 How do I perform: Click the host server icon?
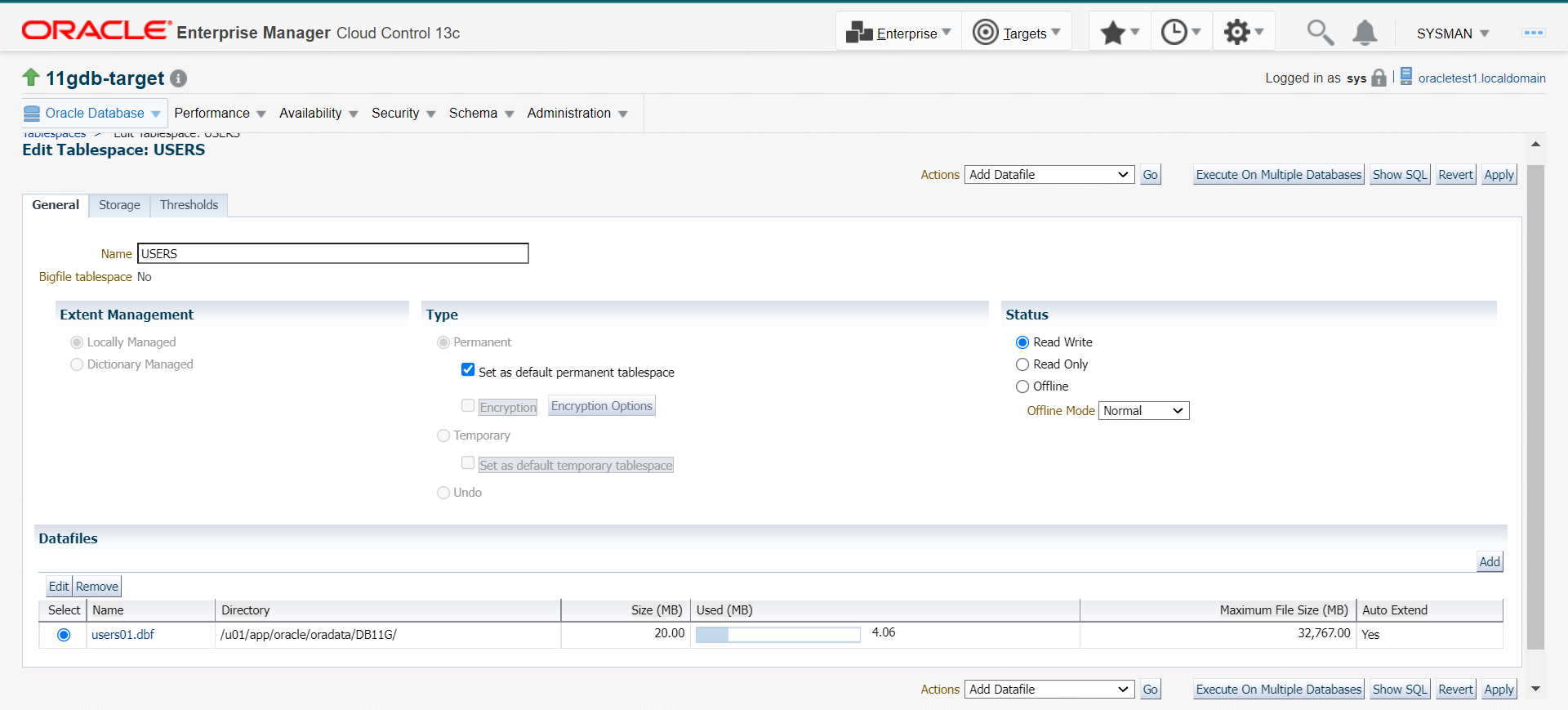pyautogui.click(x=1406, y=77)
